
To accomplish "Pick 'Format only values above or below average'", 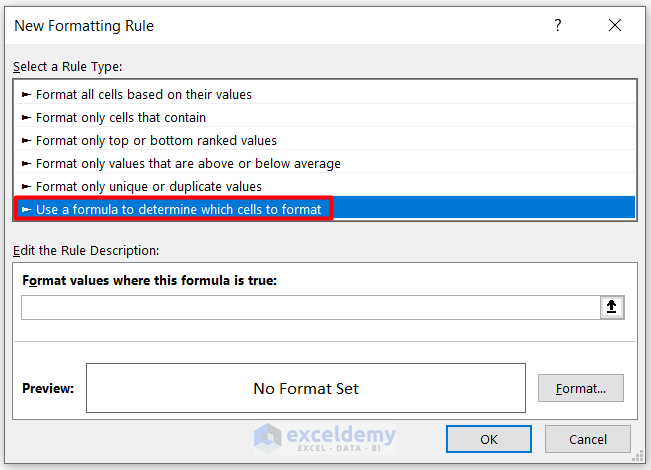I will [x=187, y=163].
